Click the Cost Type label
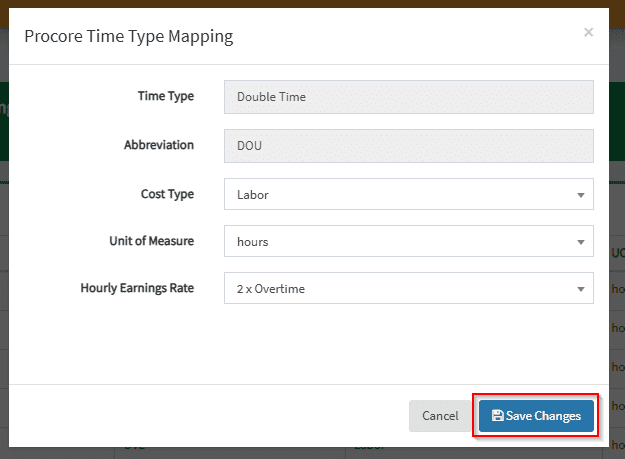 pos(167,194)
